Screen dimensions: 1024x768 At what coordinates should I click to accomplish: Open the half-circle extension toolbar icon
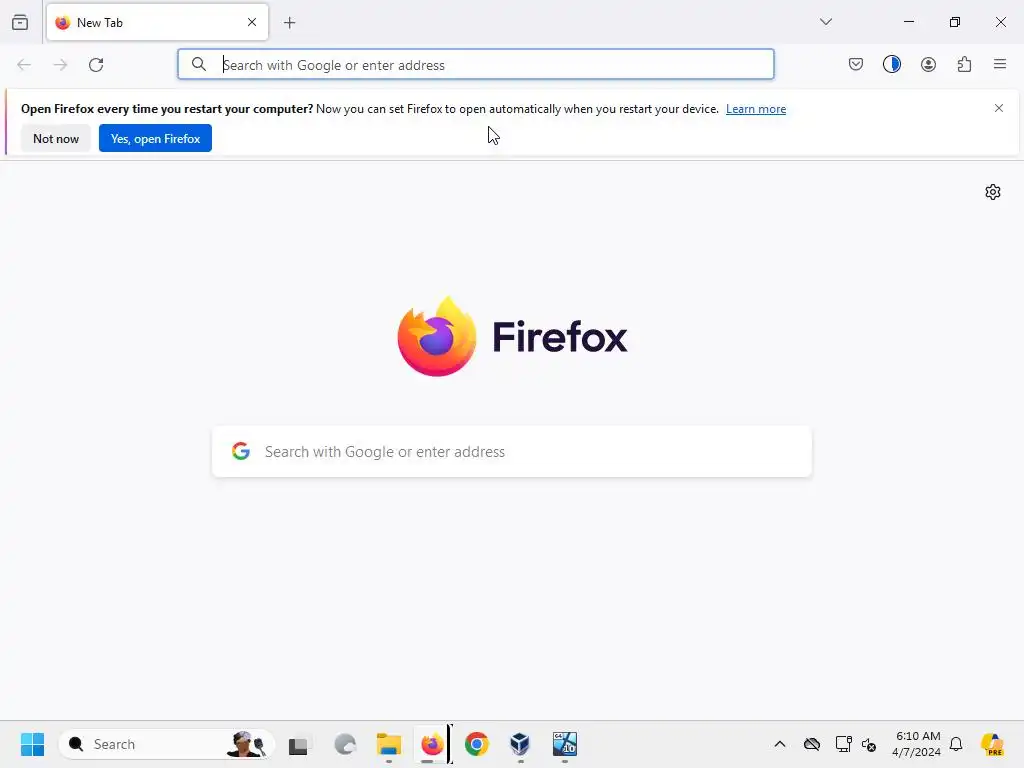point(892,64)
